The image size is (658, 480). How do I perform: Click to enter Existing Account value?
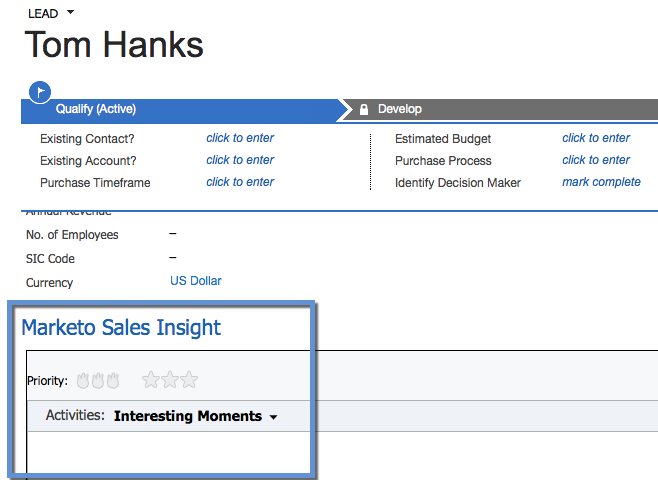(240, 160)
